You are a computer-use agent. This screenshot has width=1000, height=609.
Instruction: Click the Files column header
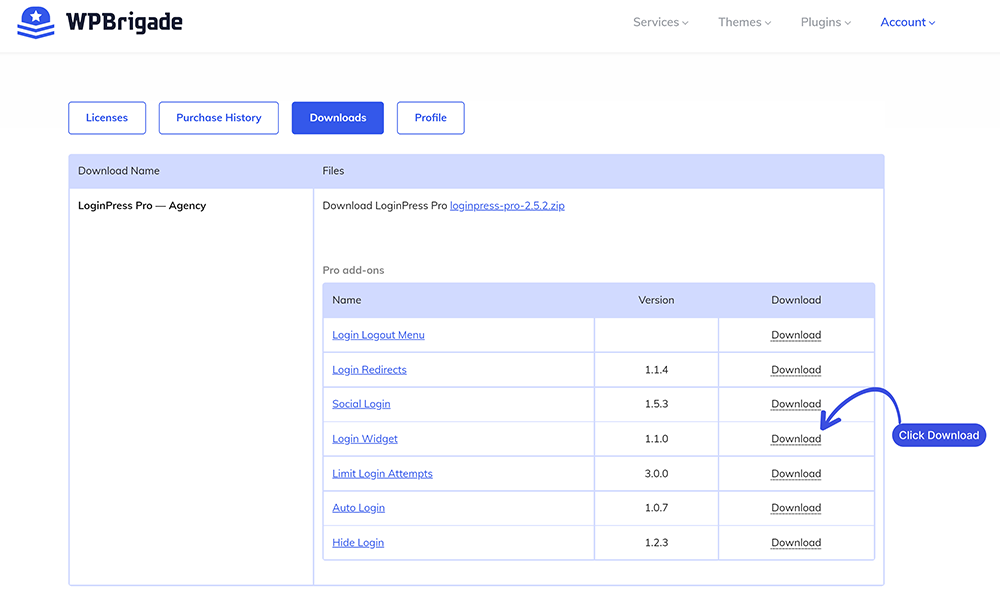coord(333,171)
